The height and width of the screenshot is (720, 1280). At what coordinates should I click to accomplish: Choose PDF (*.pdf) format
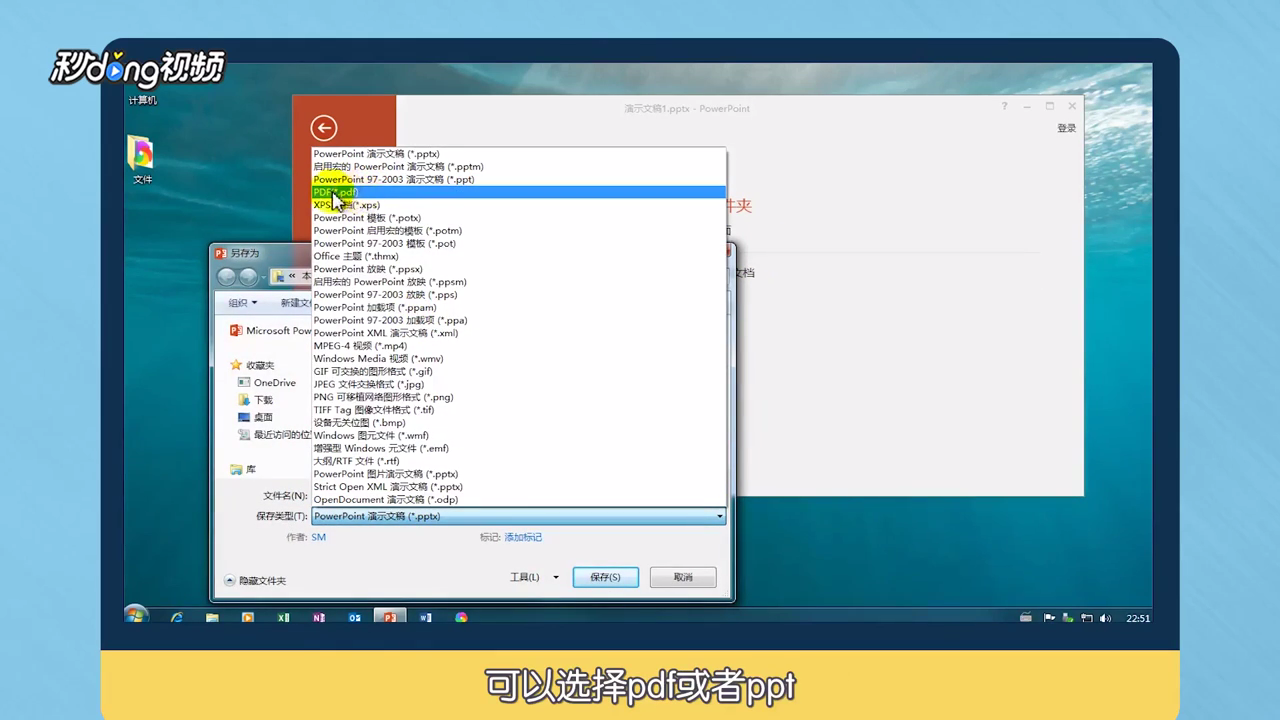518,192
